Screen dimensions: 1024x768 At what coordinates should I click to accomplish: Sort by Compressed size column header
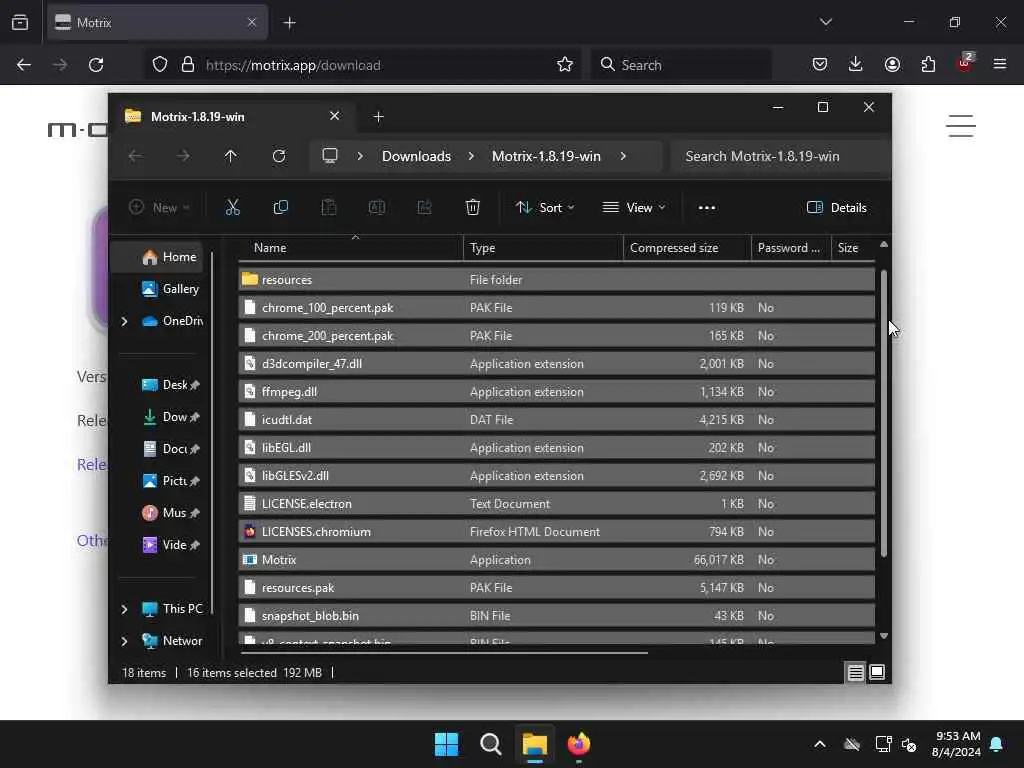pos(687,248)
